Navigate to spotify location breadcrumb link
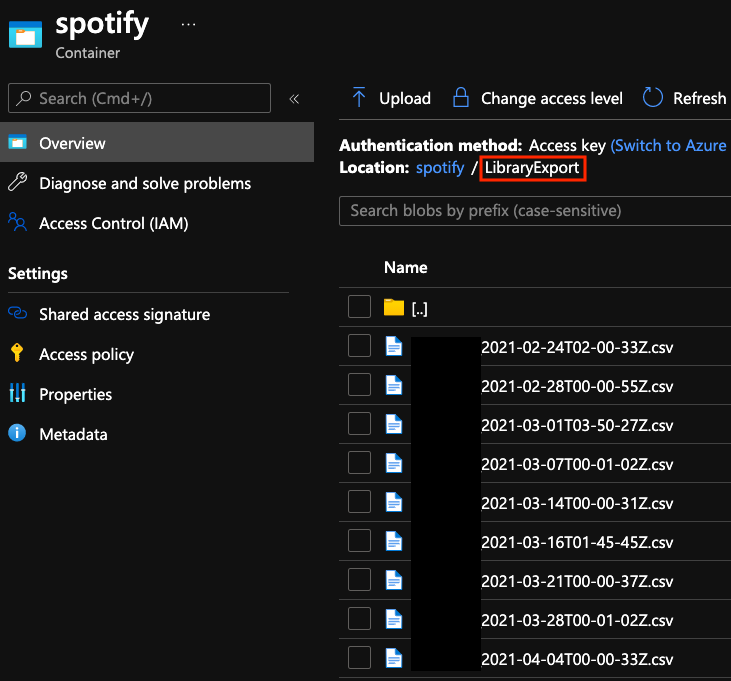731x681 pixels. tap(440, 168)
